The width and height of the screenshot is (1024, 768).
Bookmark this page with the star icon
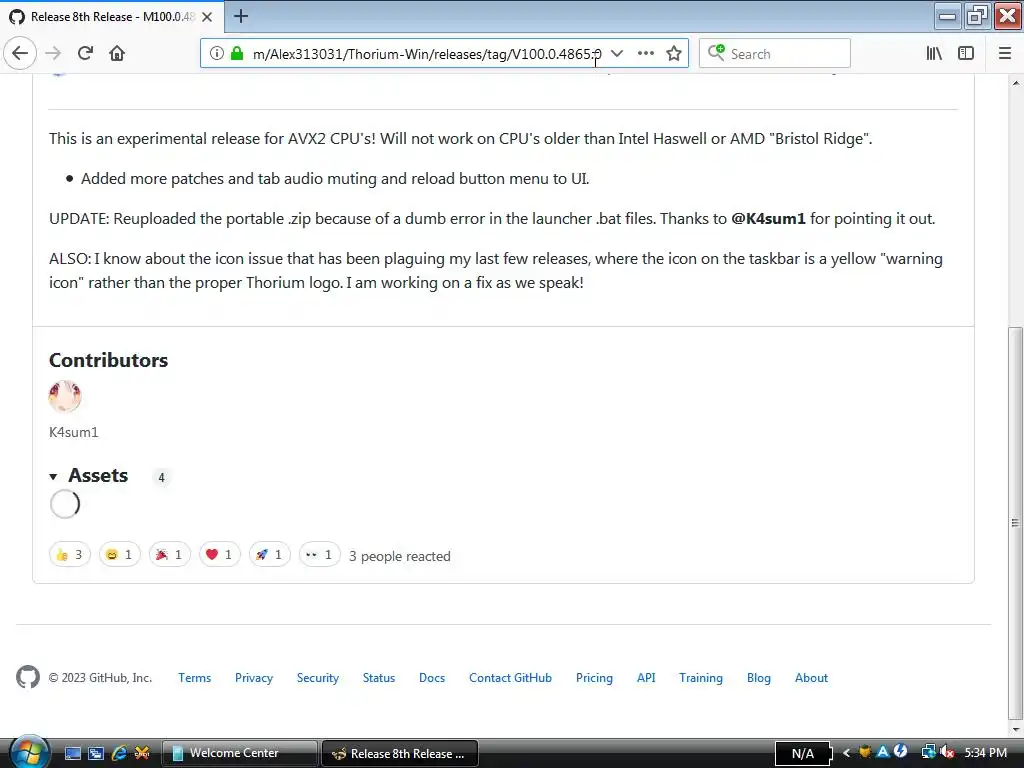click(x=674, y=54)
